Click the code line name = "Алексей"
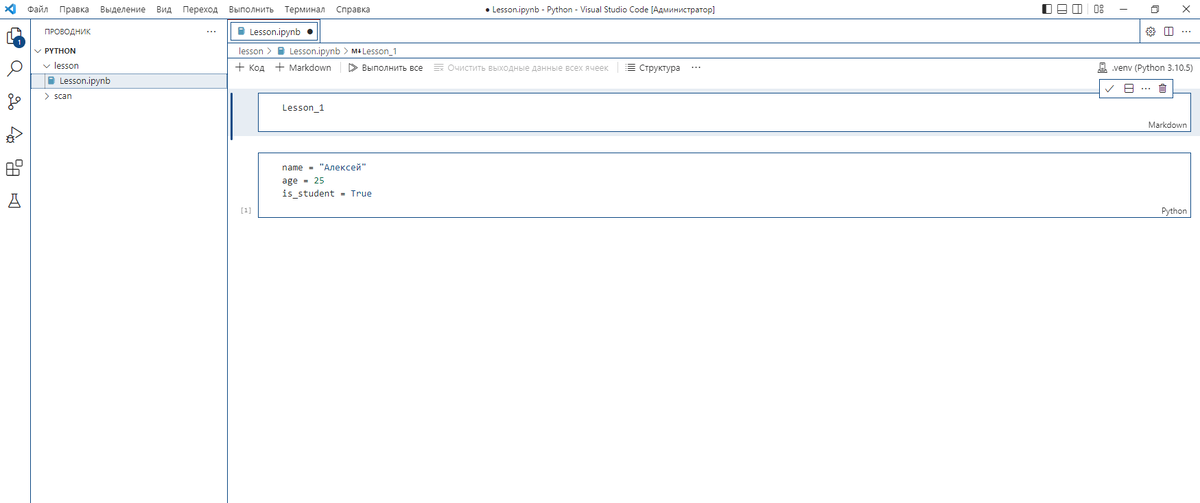This screenshot has width=1200, height=503. [325, 167]
